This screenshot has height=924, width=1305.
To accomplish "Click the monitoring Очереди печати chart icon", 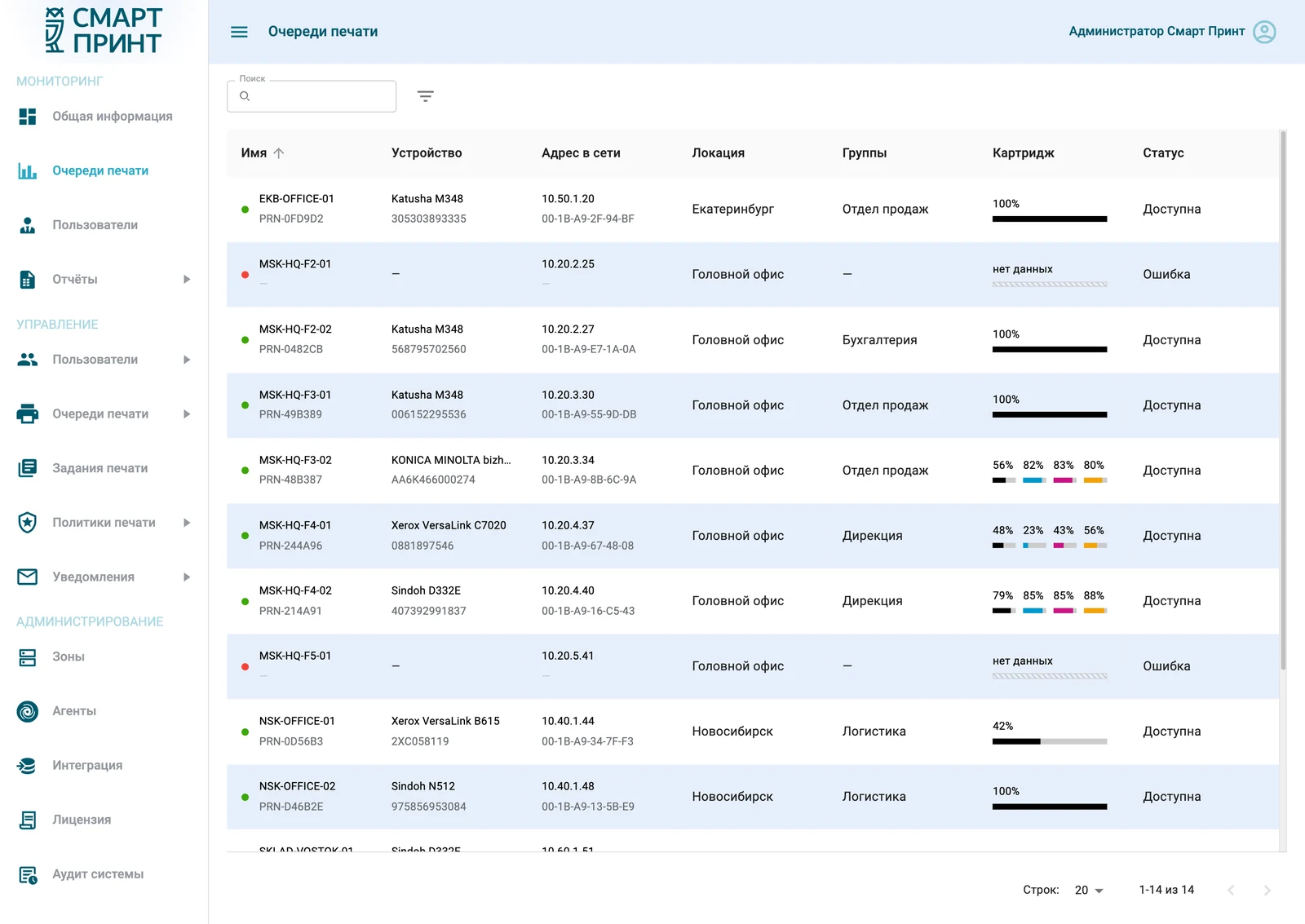I will tap(28, 171).
